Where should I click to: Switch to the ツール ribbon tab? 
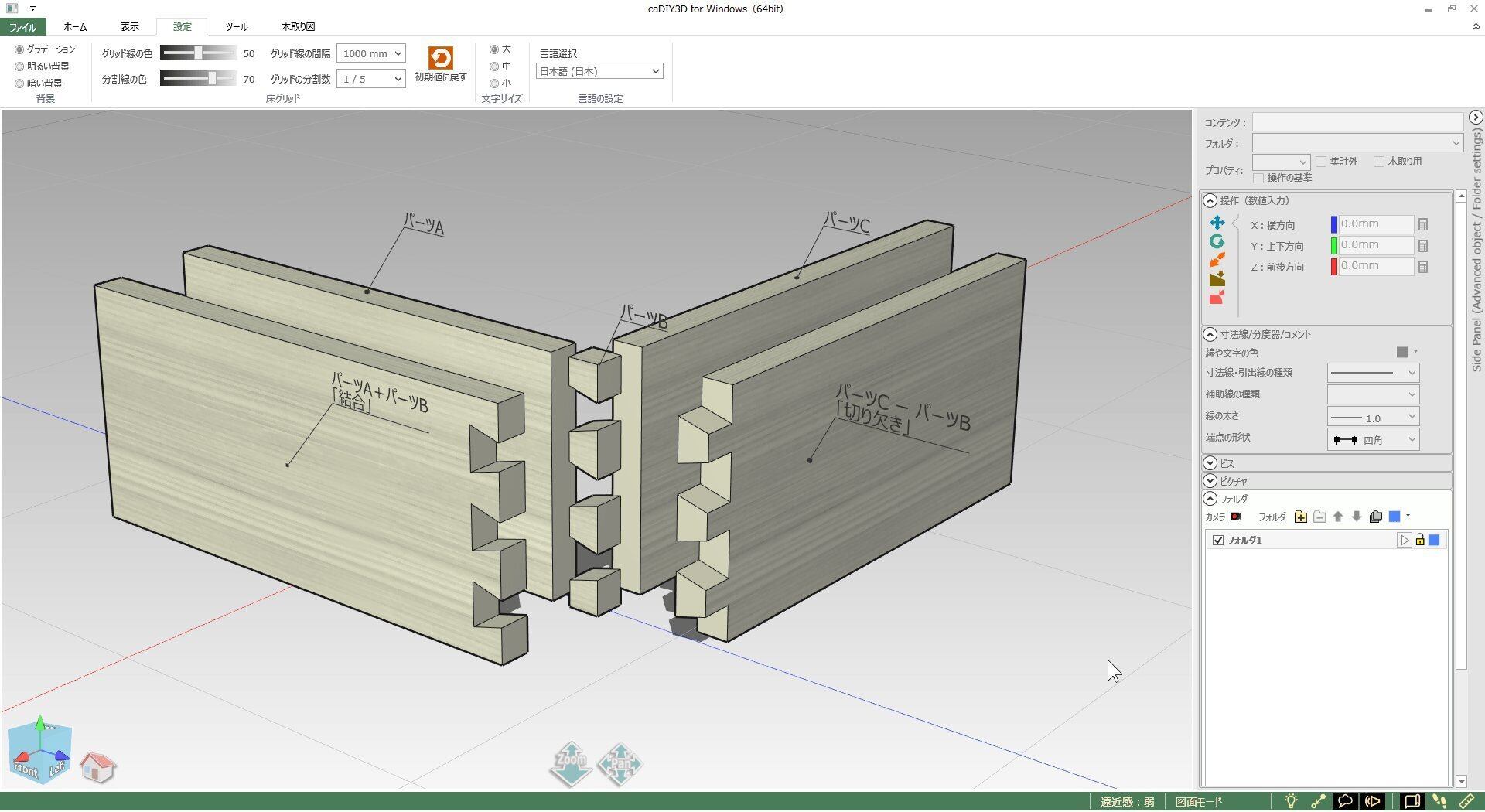236,26
